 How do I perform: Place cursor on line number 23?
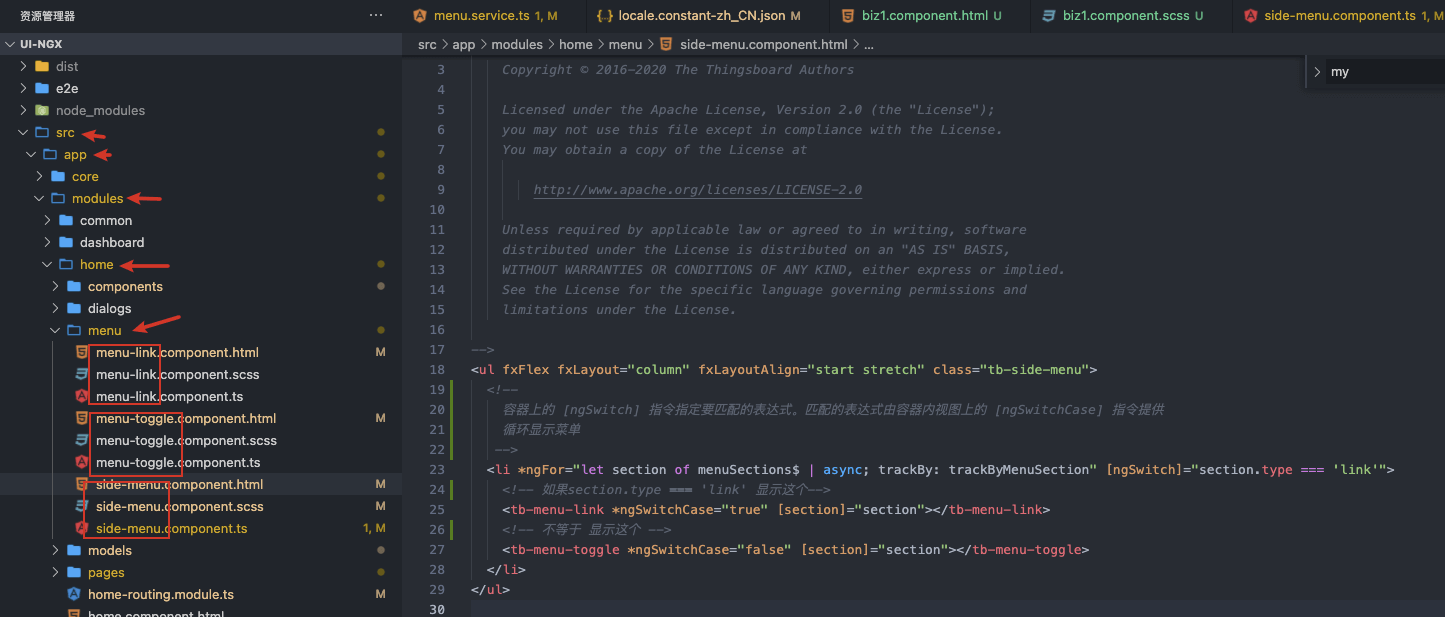pos(436,469)
